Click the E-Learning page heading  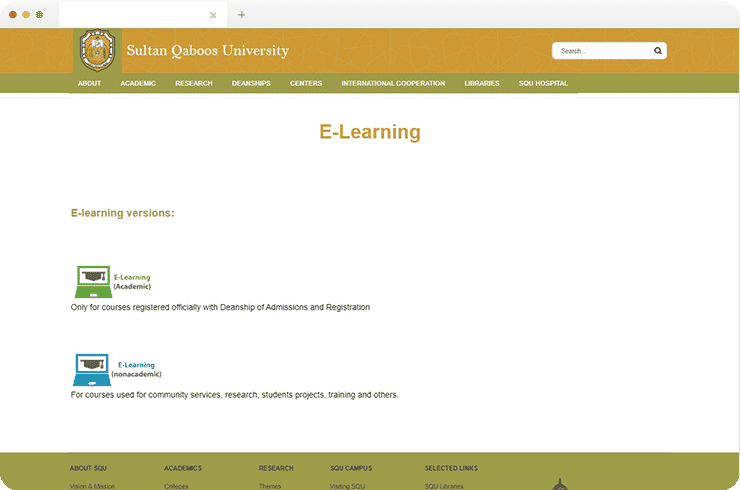[x=370, y=132]
